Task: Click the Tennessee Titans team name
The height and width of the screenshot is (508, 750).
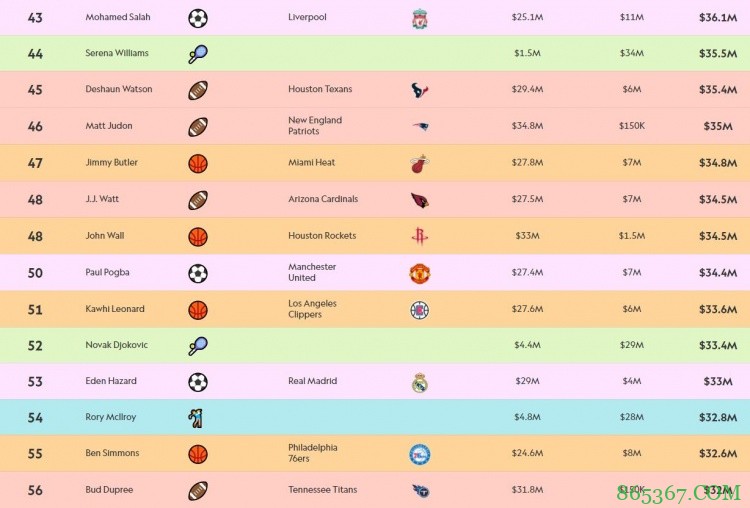Action: point(322,490)
